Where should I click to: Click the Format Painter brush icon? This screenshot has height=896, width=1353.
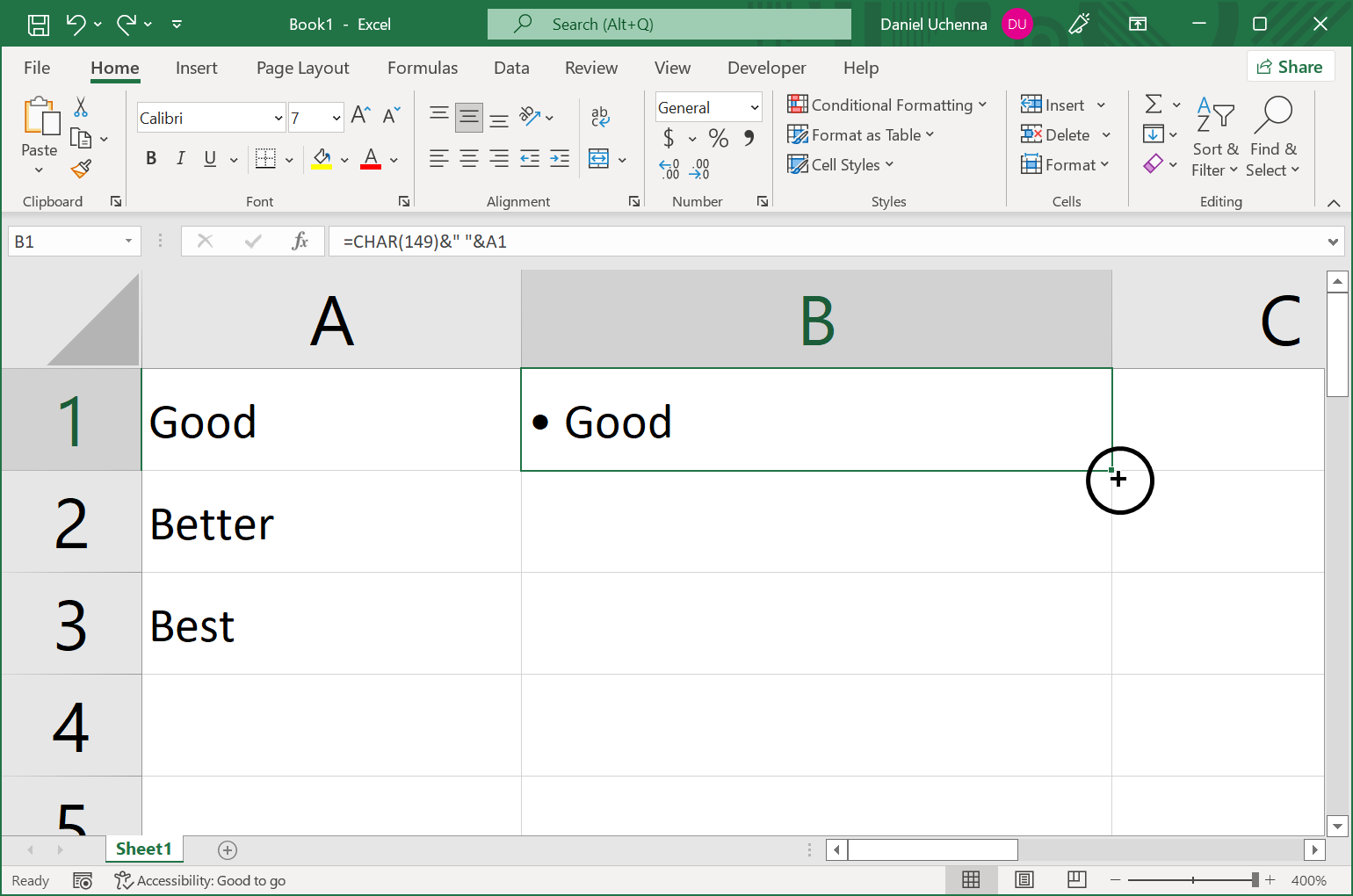(82, 169)
